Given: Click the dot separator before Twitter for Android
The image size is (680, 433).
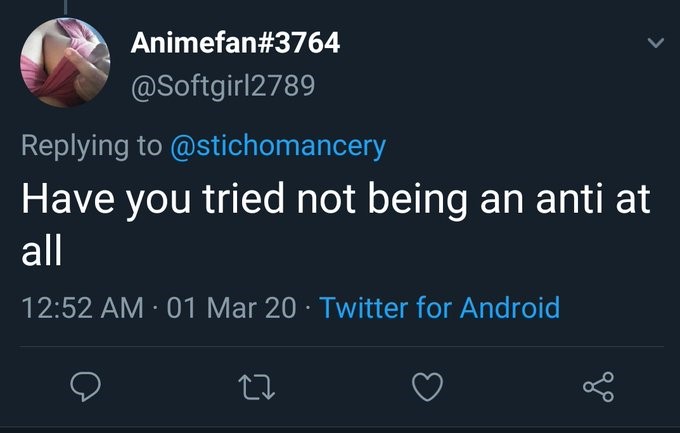Looking at the screenshot, I should [307, 306].
